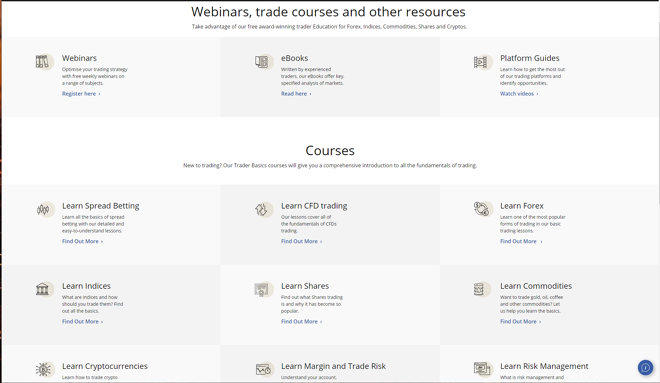Image resolution: width=660 pixels, height=383 pixels.
Task: Click the Learn Commodities title
Action: (x=536, y=286)
